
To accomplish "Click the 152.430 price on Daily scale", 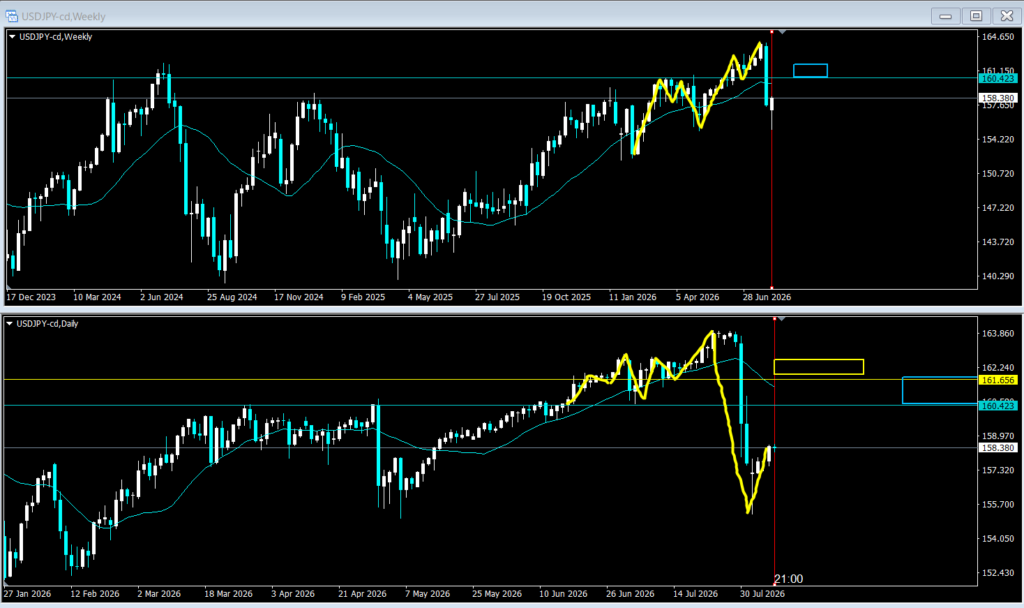I will pos(998,573).
